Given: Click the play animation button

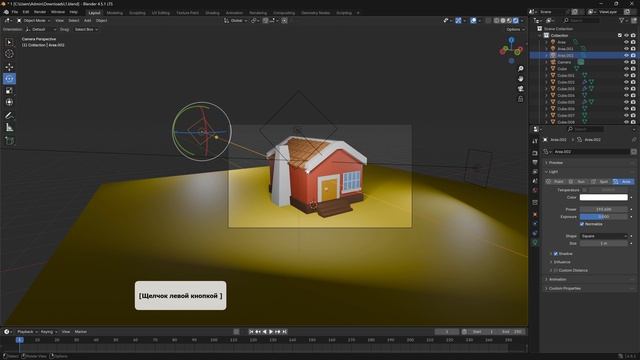Looking at the screenshot, I should [271, 332].
